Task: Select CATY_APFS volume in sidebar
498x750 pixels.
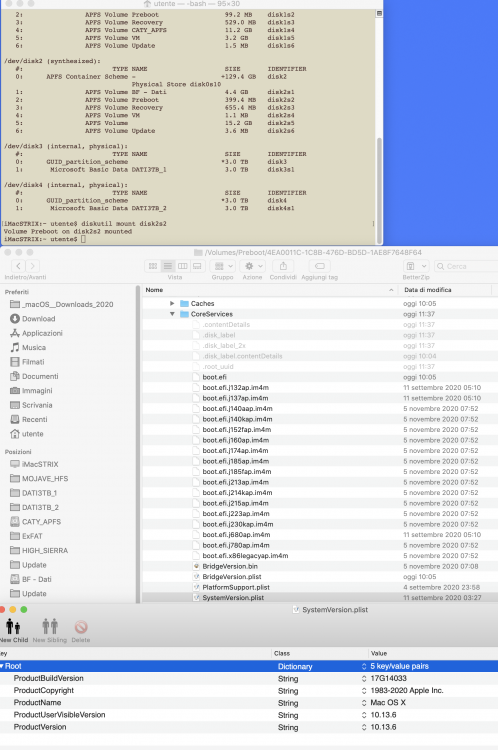Action: (x=35, y=521)
